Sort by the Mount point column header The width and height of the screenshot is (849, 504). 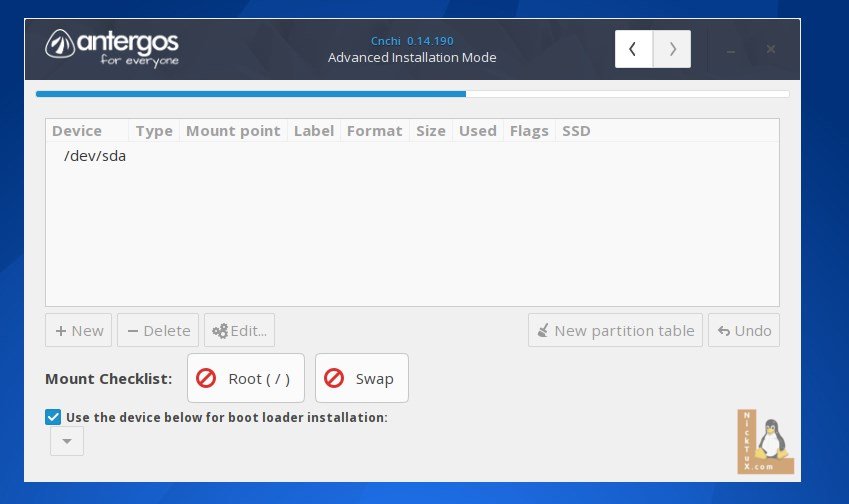233,131
